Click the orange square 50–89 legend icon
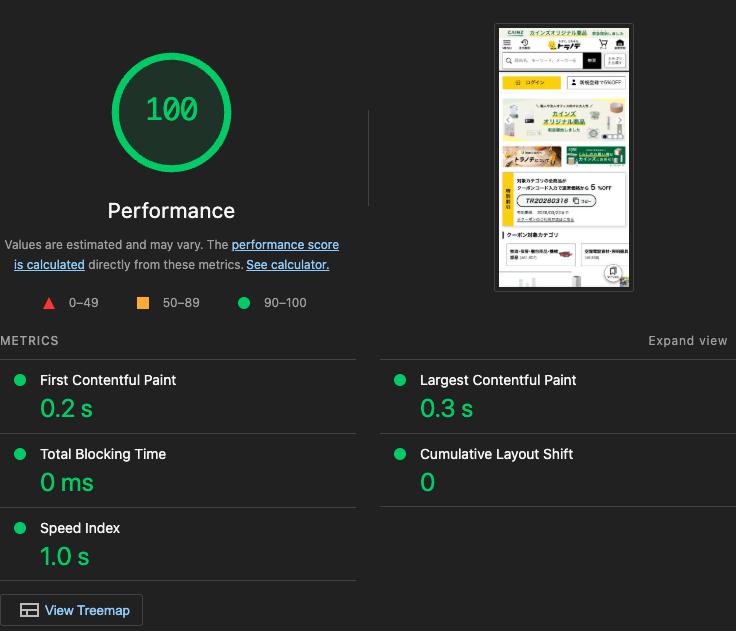Screen dimensions: 736x631 click(143, 303)
